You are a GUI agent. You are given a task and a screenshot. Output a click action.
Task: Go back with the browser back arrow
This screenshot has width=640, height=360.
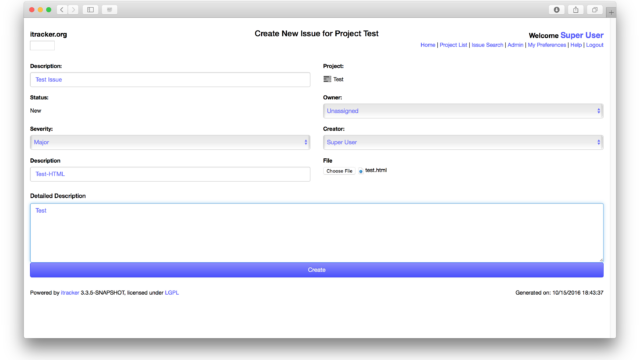click(62, 9)
